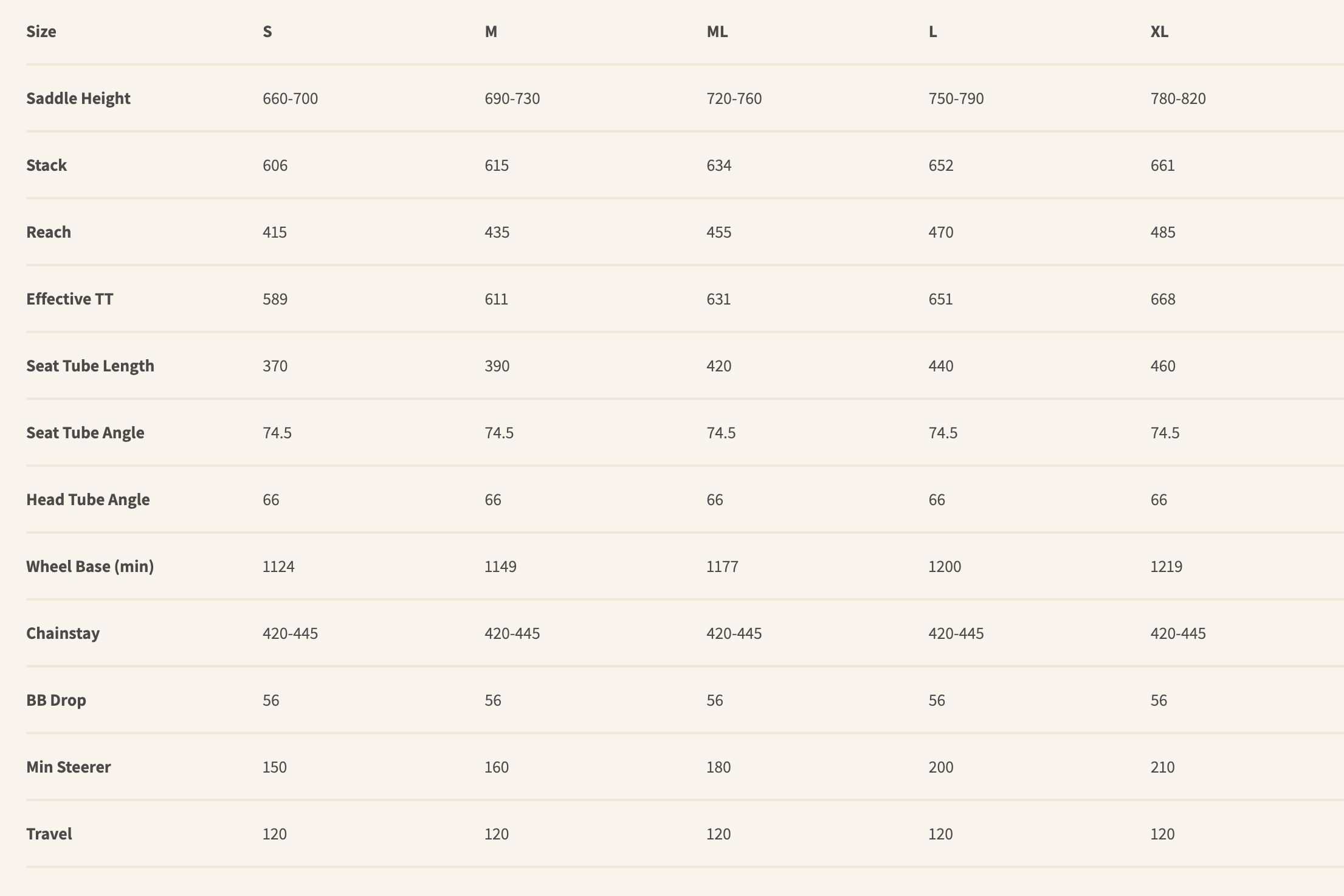Screen dimensions: 1344x896
Task: Select the 210 min steerer value
Action: [x=1163, y=767]
